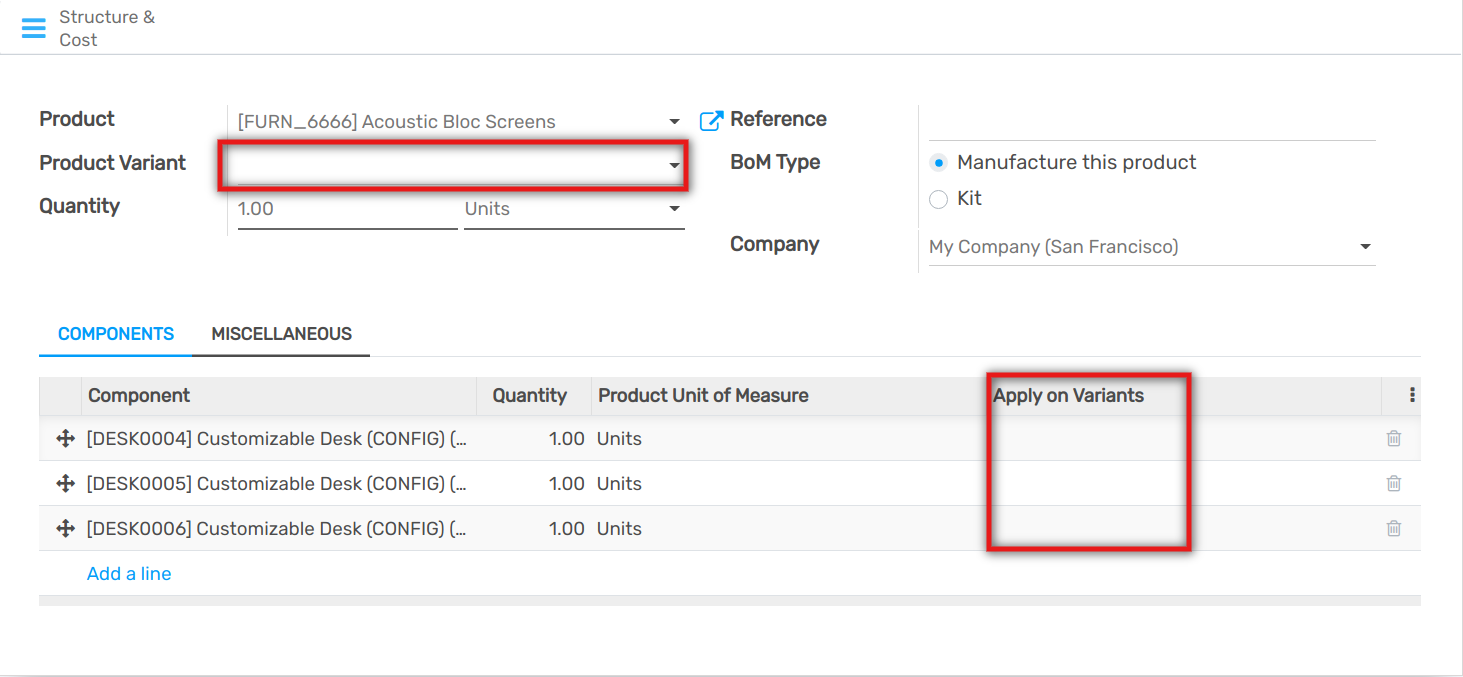
Task: Click the Quantity input field
Action: [346, 209]
